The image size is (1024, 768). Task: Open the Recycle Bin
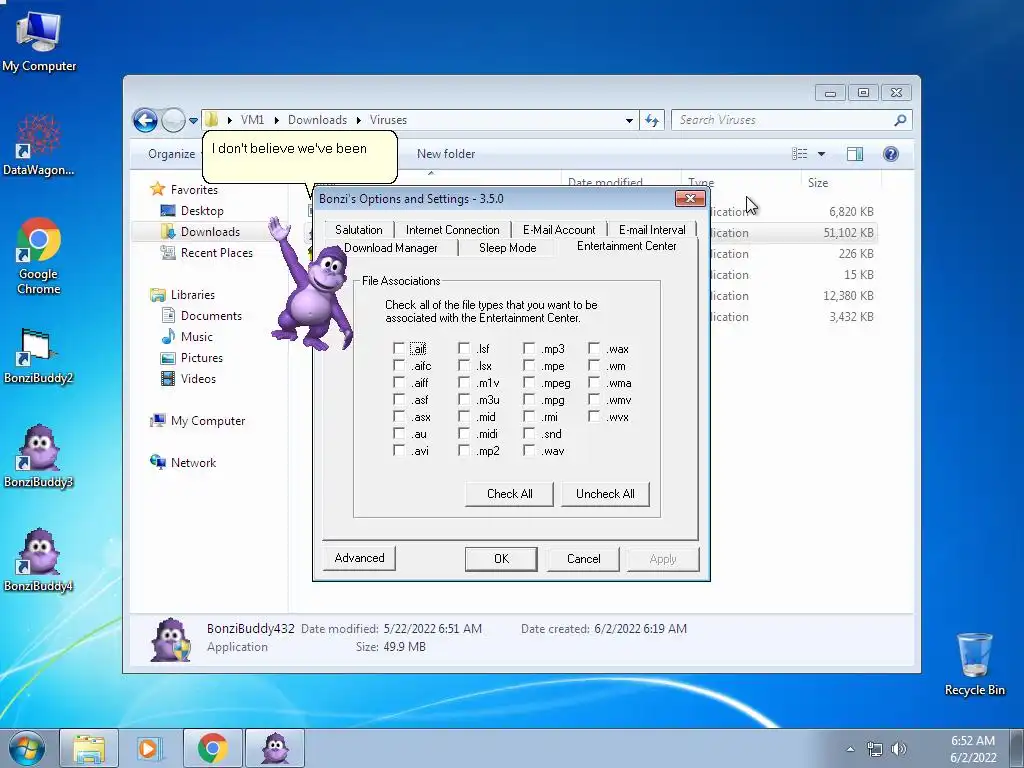click(974, 664)
